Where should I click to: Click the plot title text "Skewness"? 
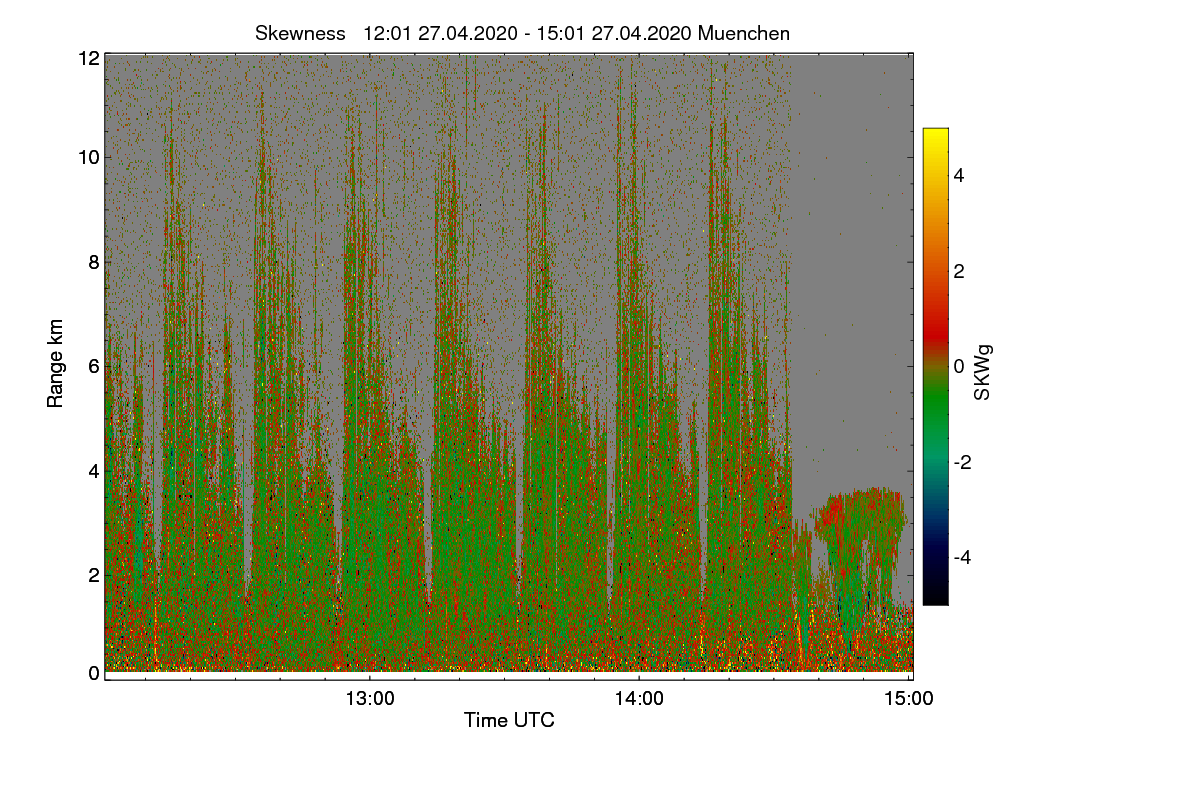[300, 33]
